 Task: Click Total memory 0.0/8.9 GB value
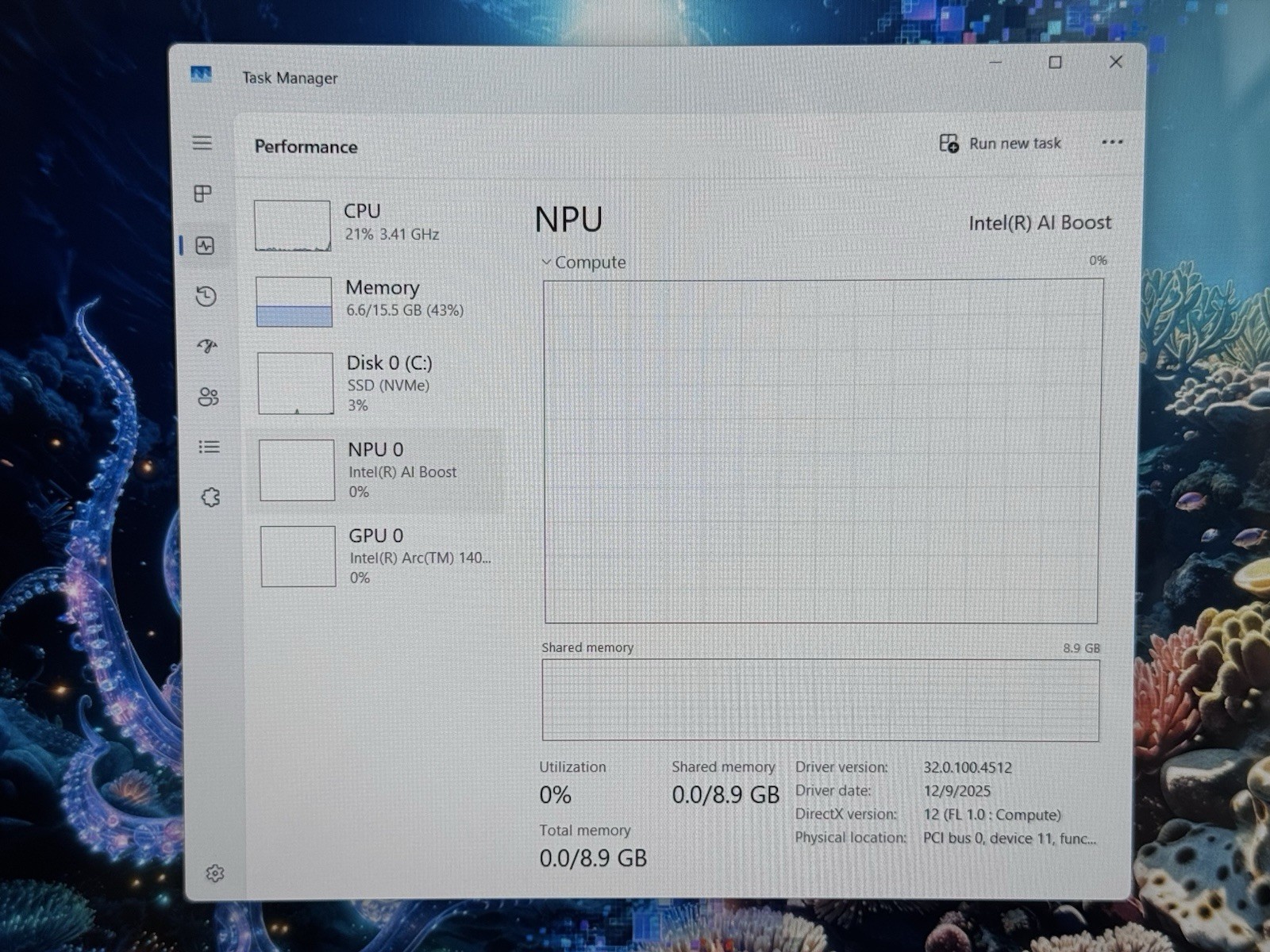(x=593, y=858)
